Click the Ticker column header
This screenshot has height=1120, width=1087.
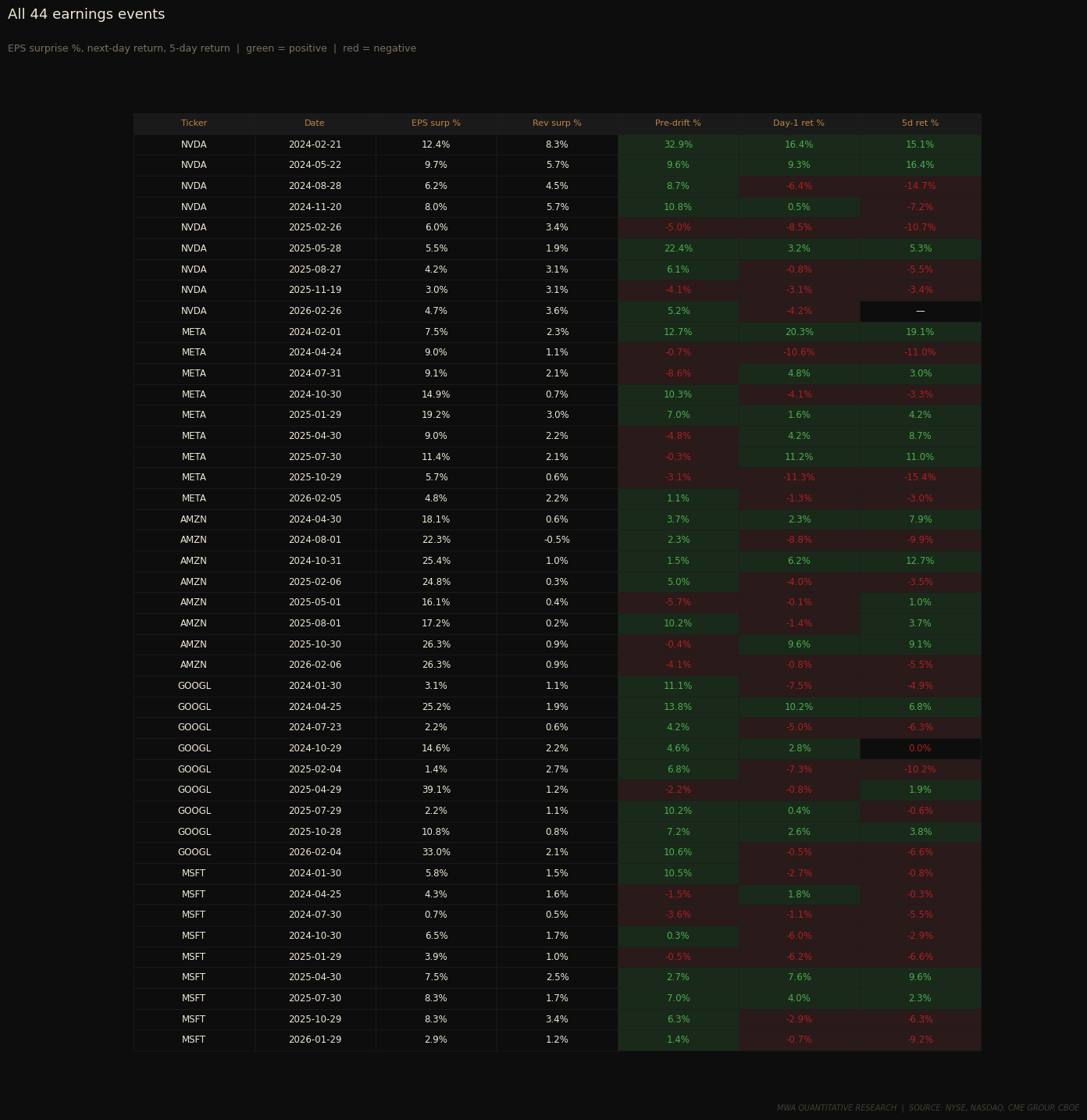tap(194, 123)
